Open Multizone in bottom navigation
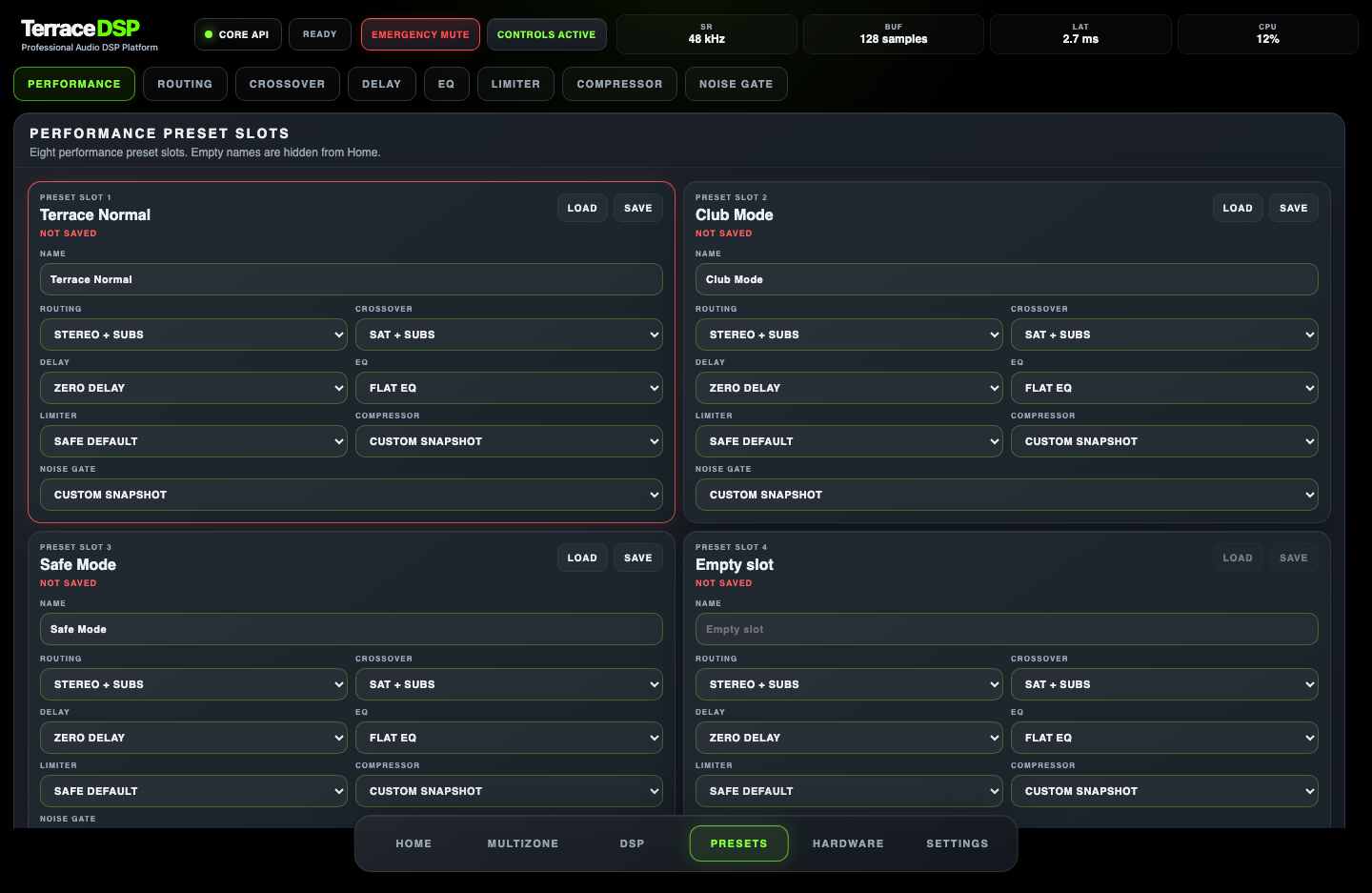This screenshot has height=893, width=1372. click(523, 843)
